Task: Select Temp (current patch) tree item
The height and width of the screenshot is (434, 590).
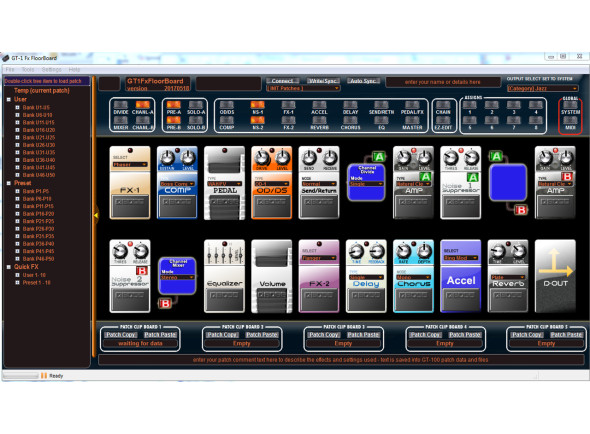Action: point(42,91)
